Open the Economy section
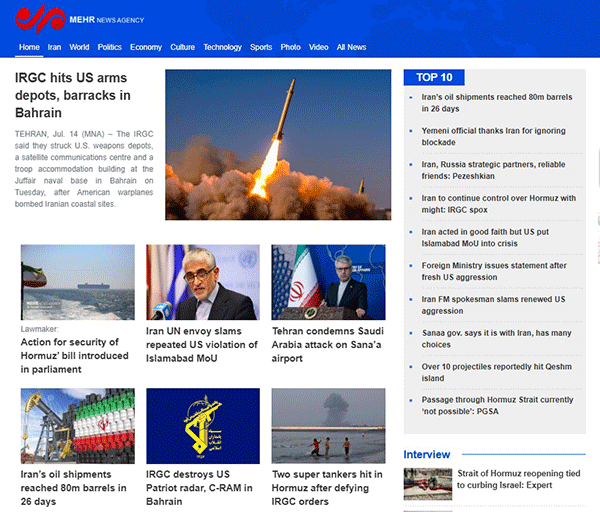 (146, 47)
